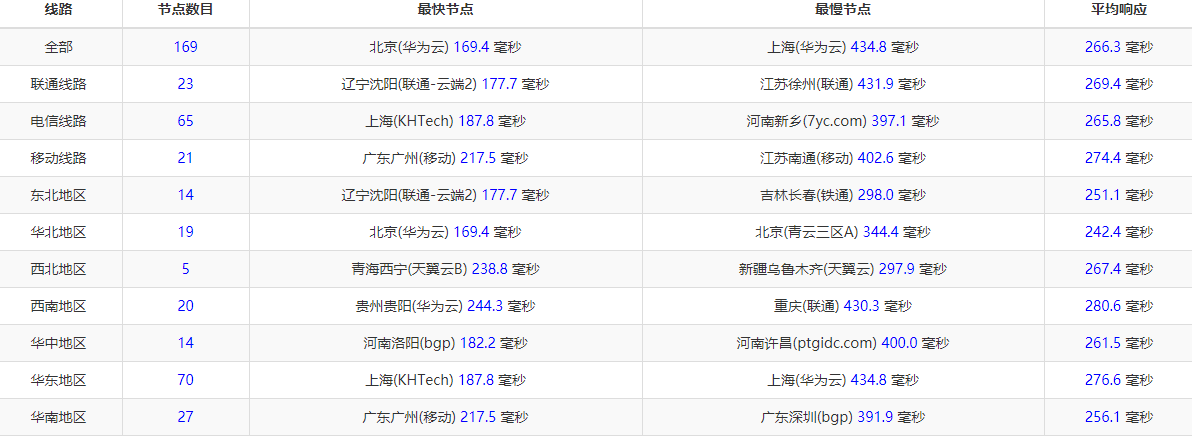Viewport: 1192px width, 440px height.
Task: Open node count 14 for 东北地区
Action: [185, 195]
